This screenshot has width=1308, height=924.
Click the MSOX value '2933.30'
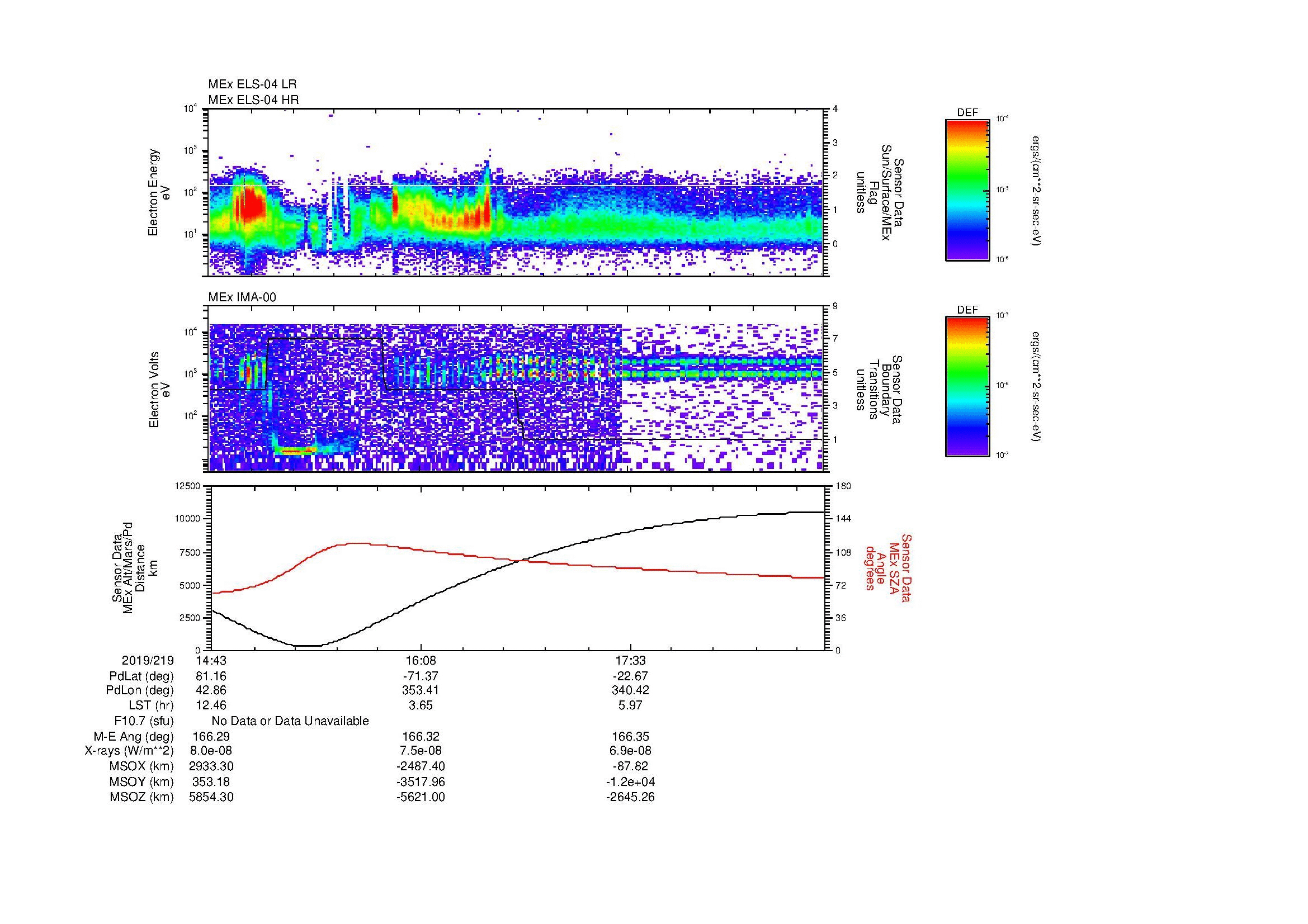coord(211,766)
